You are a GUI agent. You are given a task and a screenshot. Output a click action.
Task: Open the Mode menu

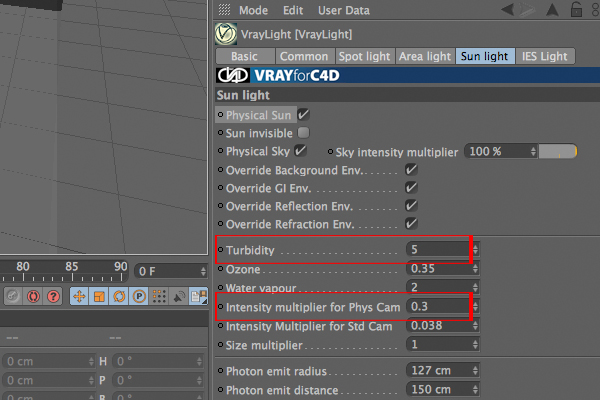(x=253, y=10)
